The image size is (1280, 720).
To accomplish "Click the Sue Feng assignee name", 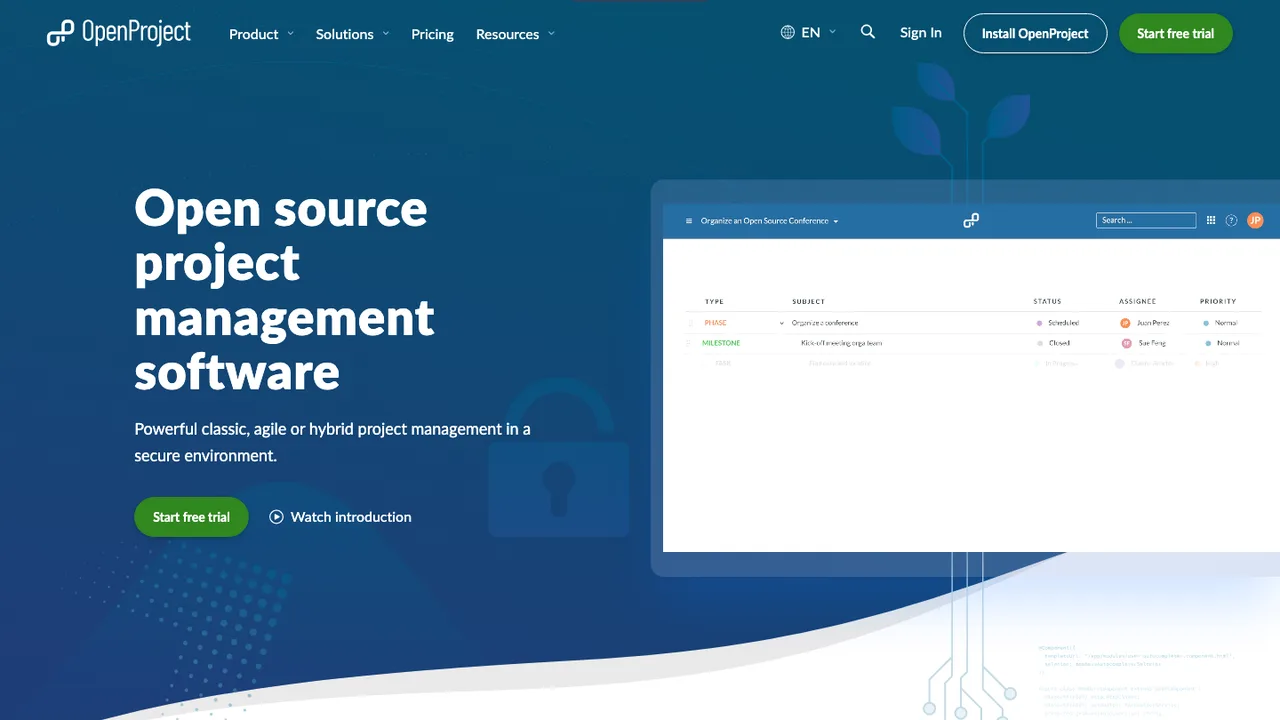I will [1153, 343].
